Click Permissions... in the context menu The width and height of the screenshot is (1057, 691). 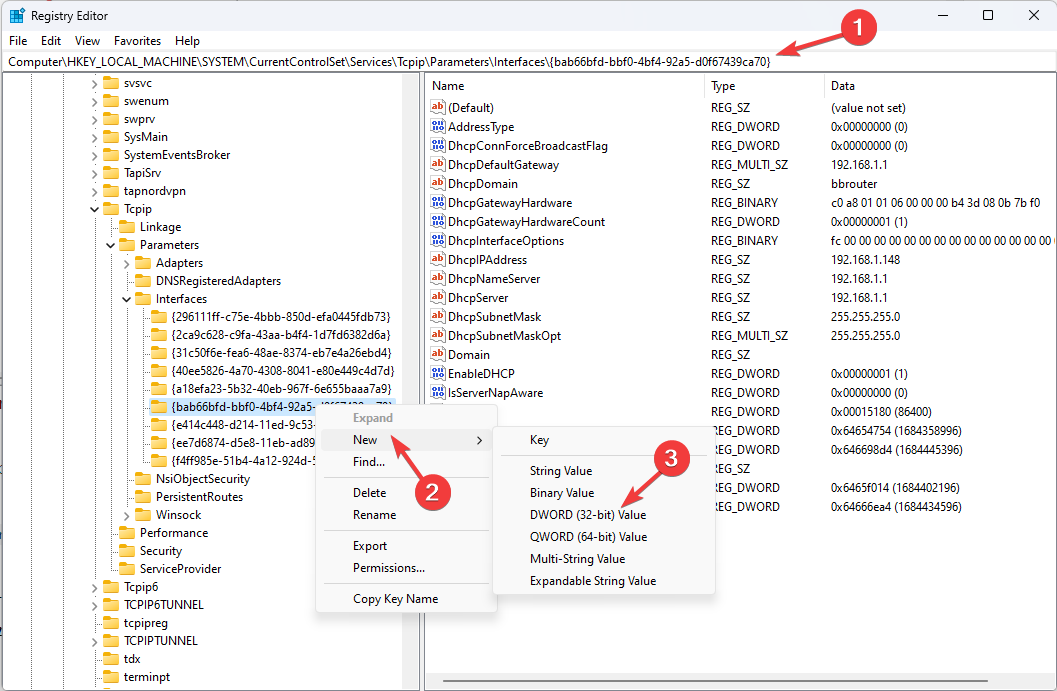pyautogui.click(x=406, y=568)
